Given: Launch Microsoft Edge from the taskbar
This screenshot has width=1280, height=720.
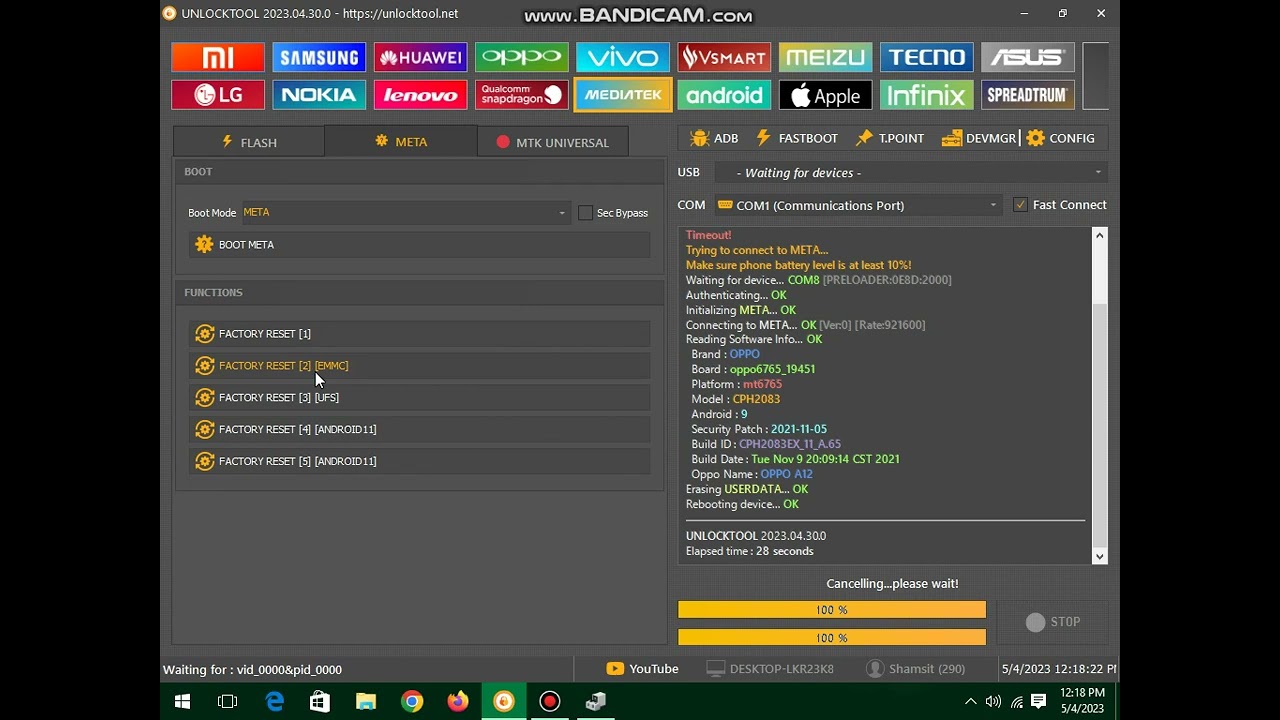Looking at the screenshot, I should coord(274,702).
